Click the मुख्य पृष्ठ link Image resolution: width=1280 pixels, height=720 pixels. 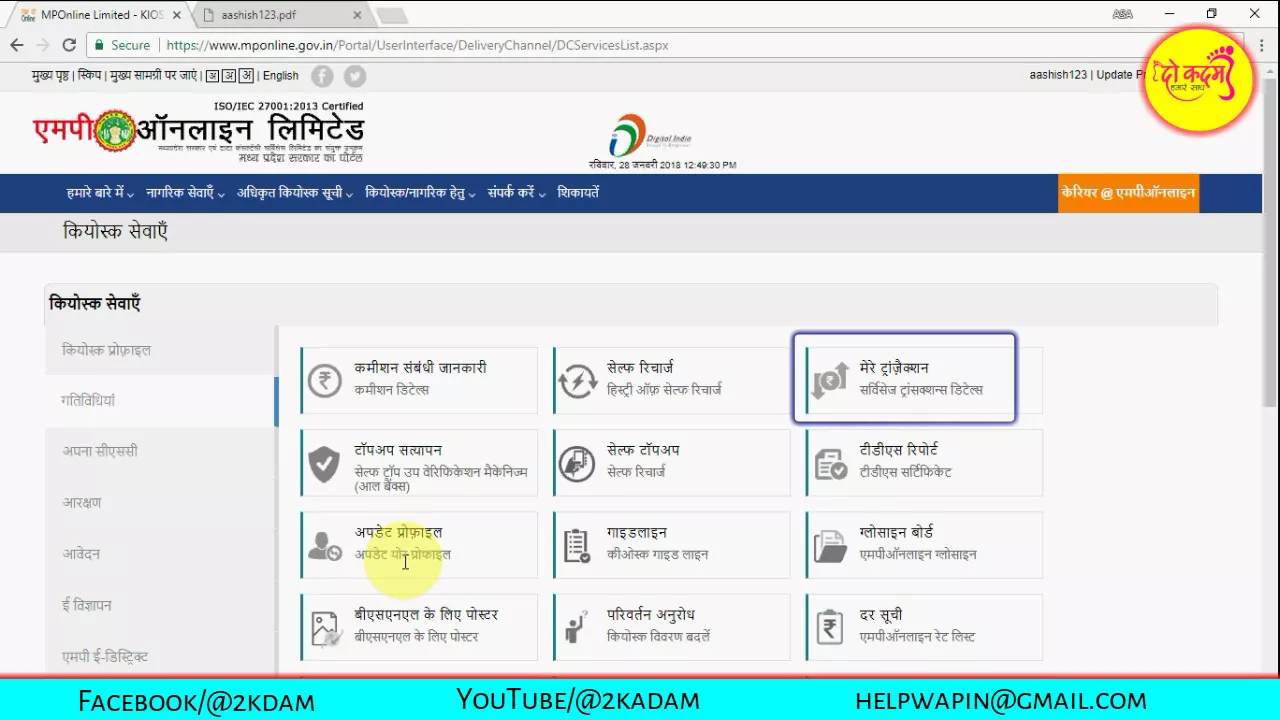coord(50,75)
